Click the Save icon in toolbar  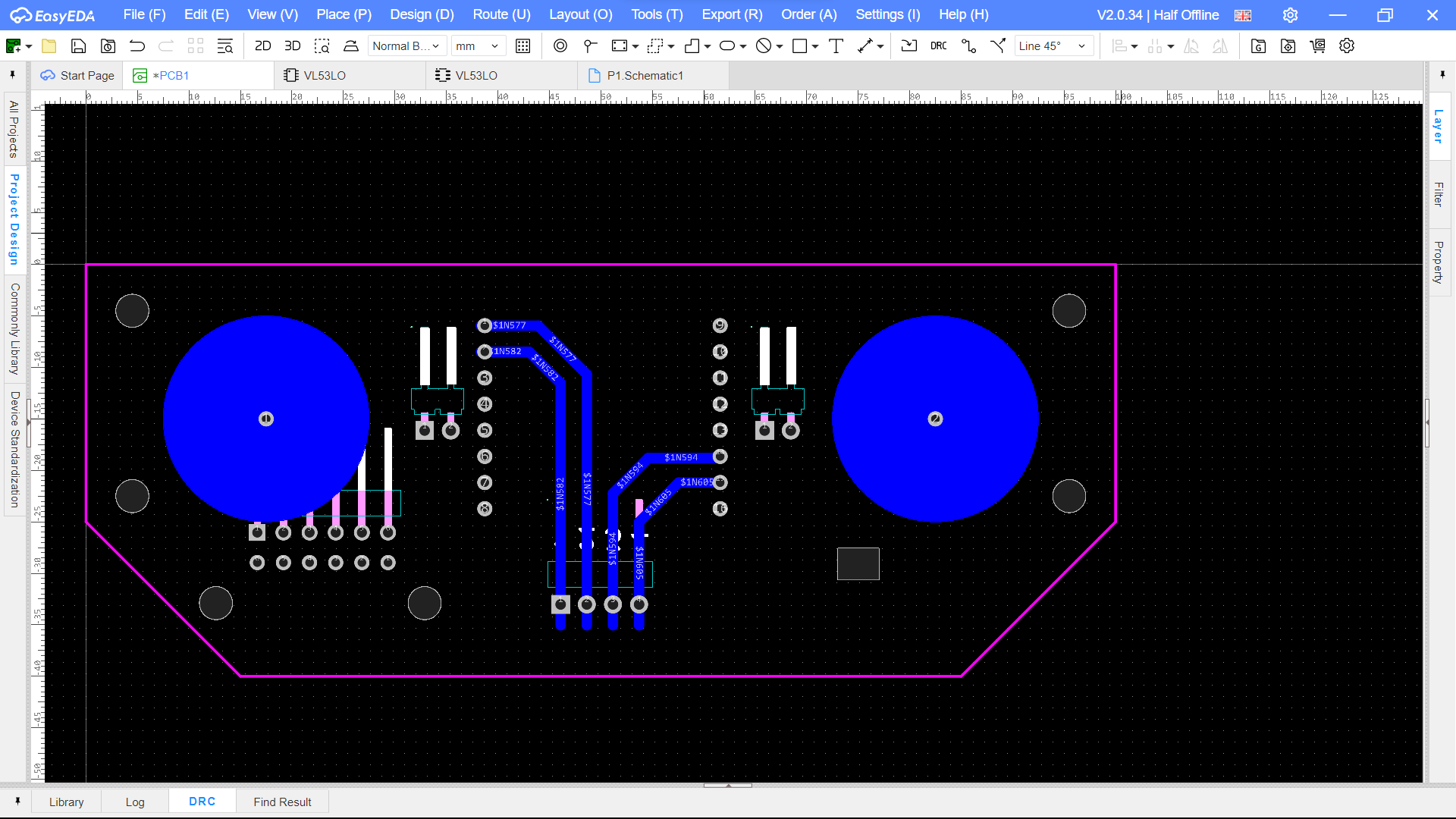(x=78, y=46)
